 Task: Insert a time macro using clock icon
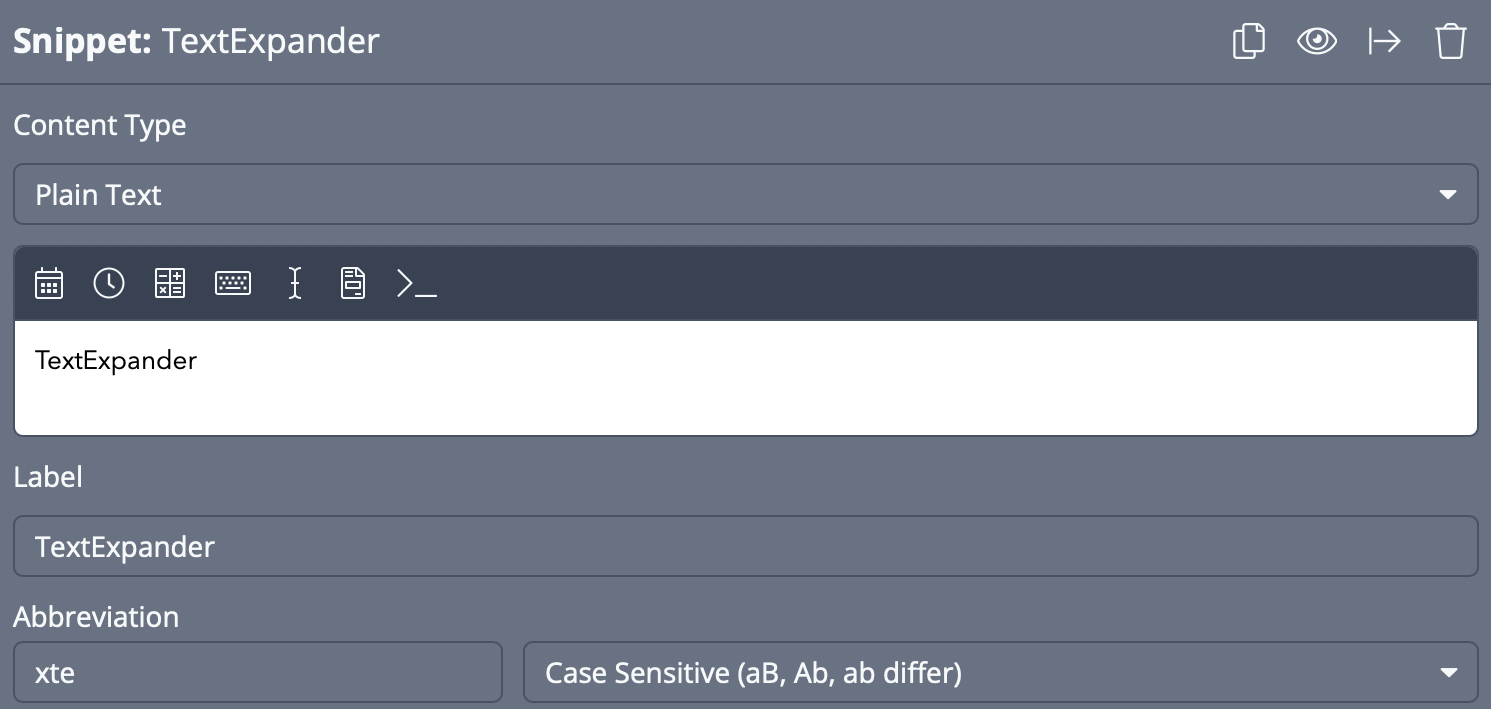[109, 284]
